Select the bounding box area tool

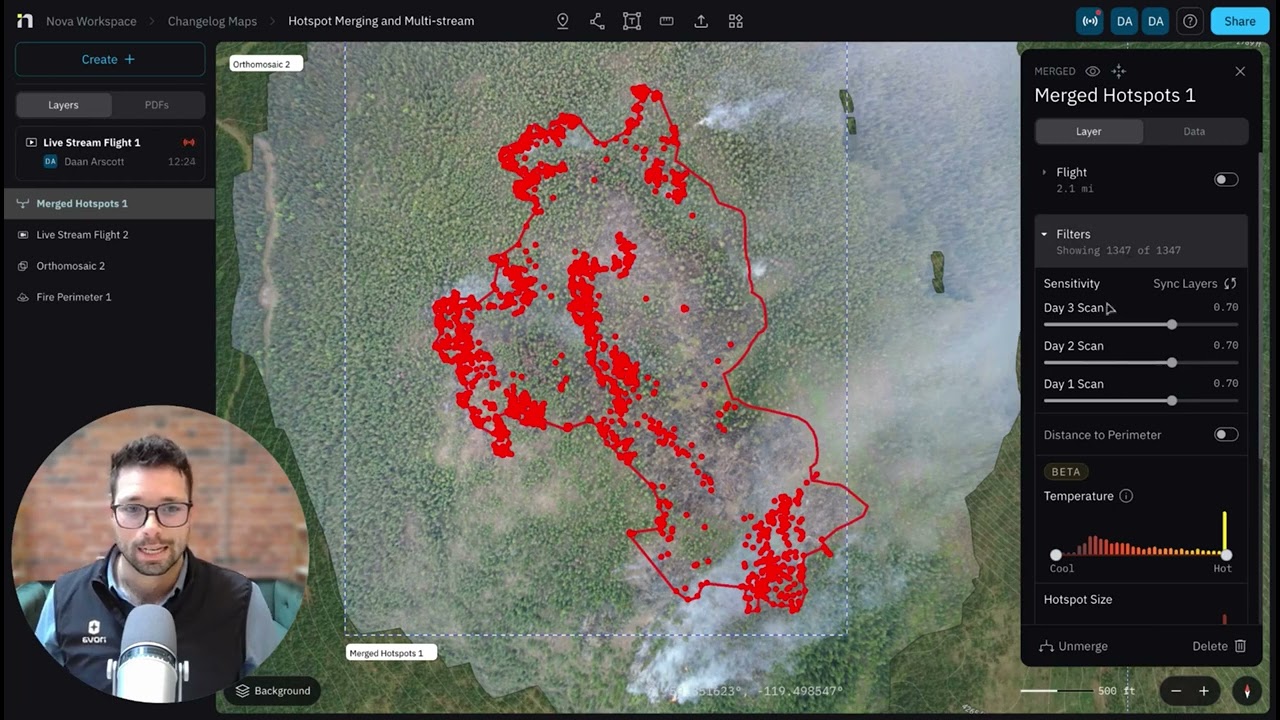coord(632,21)
